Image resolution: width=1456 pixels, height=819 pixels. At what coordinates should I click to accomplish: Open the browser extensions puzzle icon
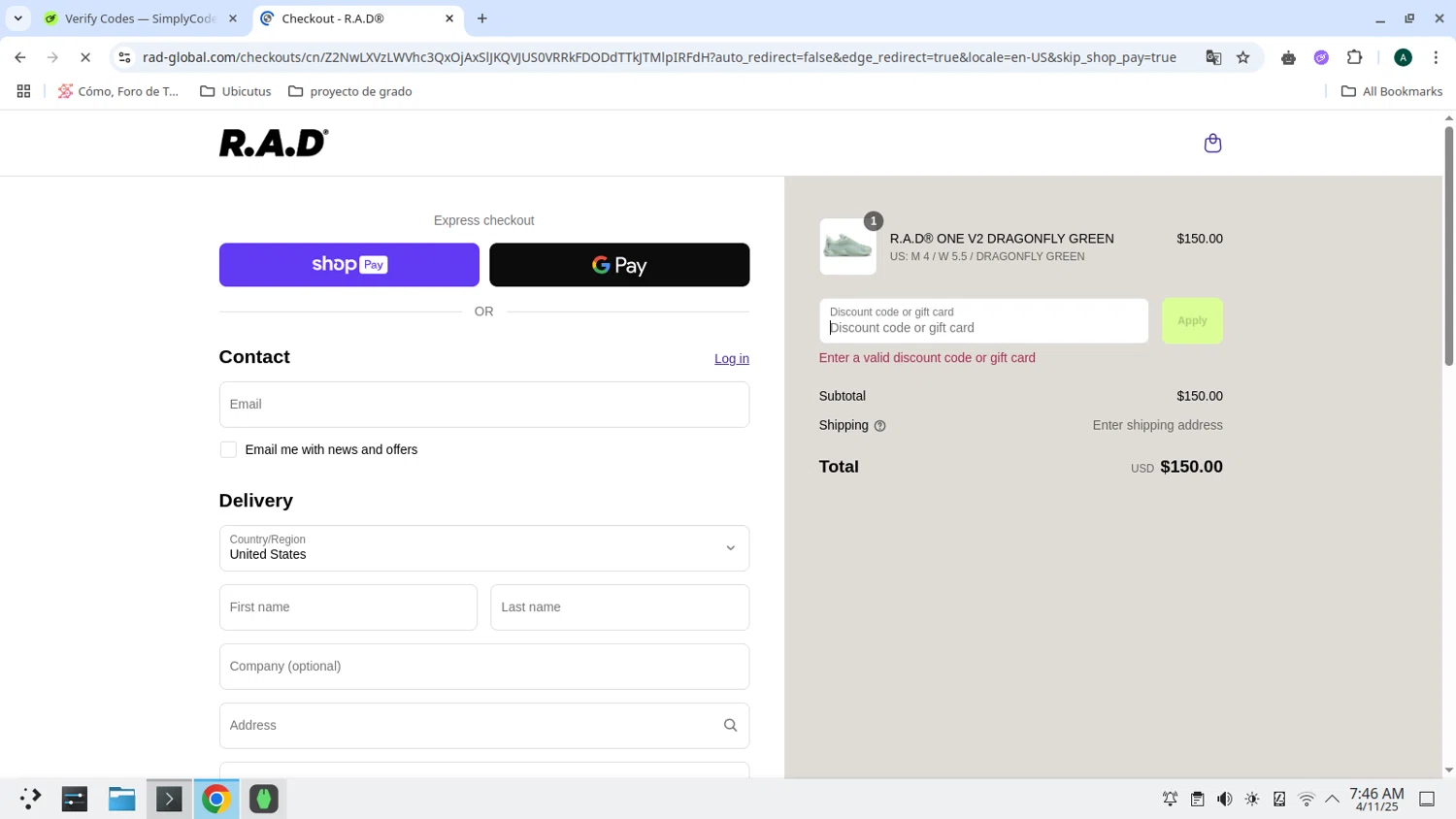1355,57
